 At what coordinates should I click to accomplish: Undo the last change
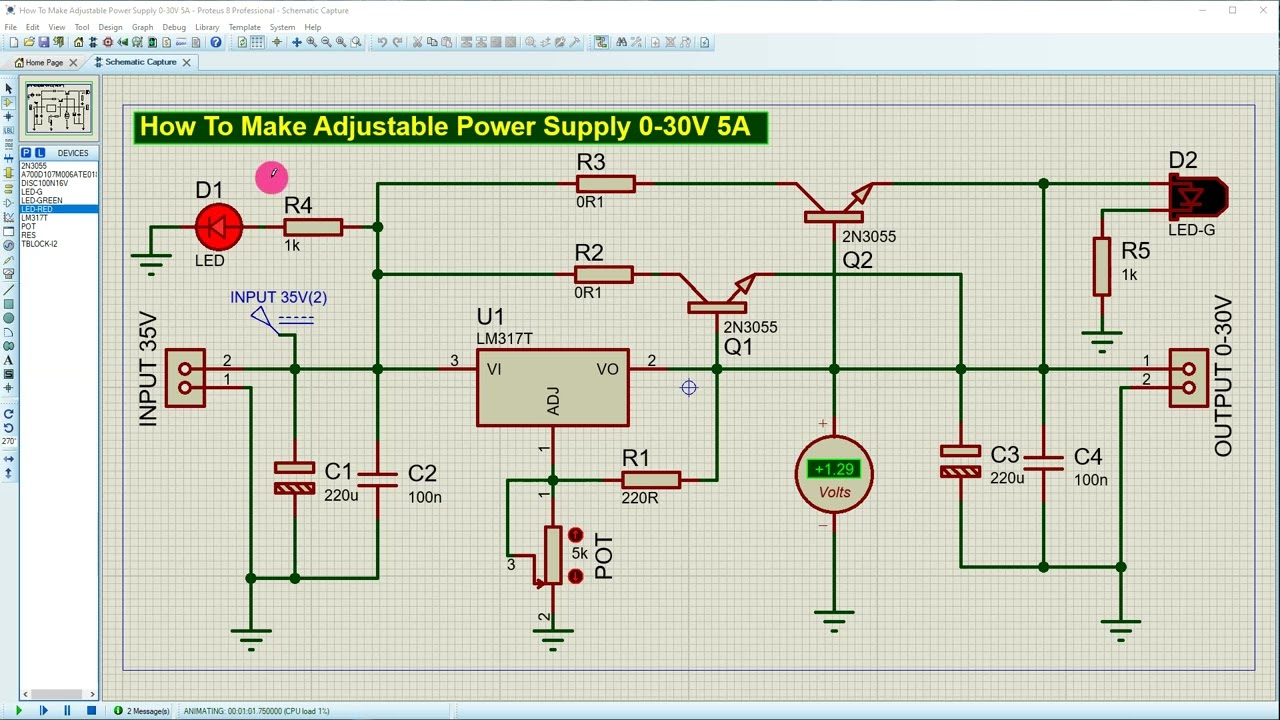coord(382,42)
